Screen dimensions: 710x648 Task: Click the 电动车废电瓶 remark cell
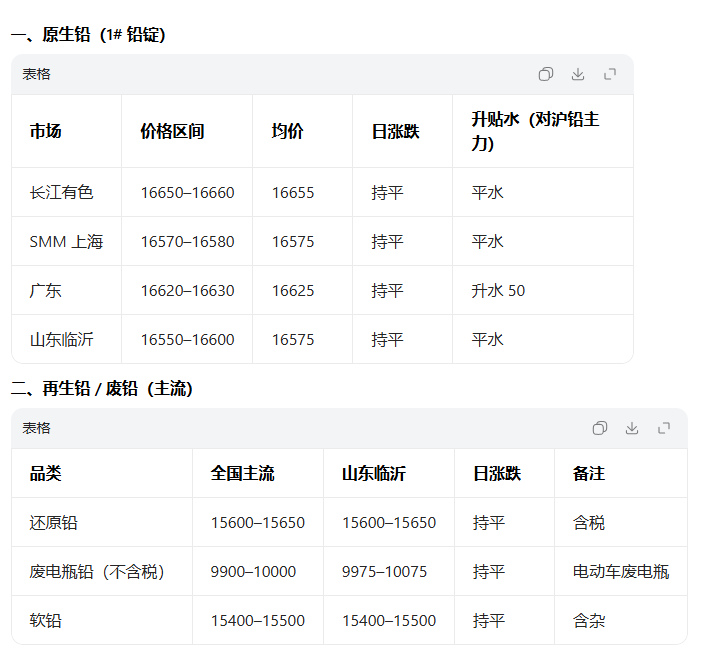pos(620,572)
